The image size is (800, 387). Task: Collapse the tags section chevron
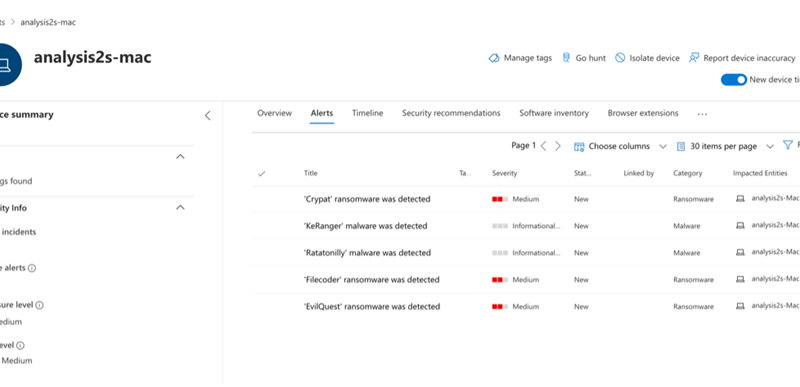pyautogui.click(x=180, y=157)
